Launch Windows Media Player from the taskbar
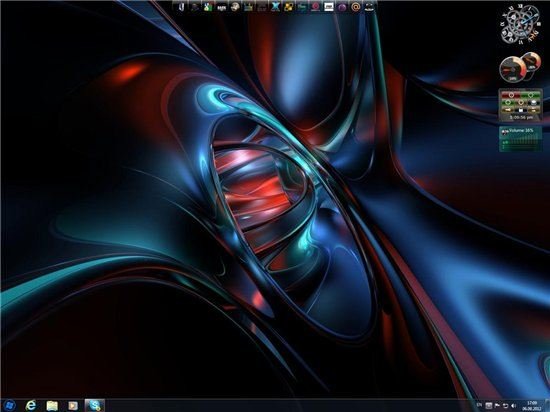Image resolution: width=550 pixels, height=412 pixels. pyautogui.click(x=73, y=405)
